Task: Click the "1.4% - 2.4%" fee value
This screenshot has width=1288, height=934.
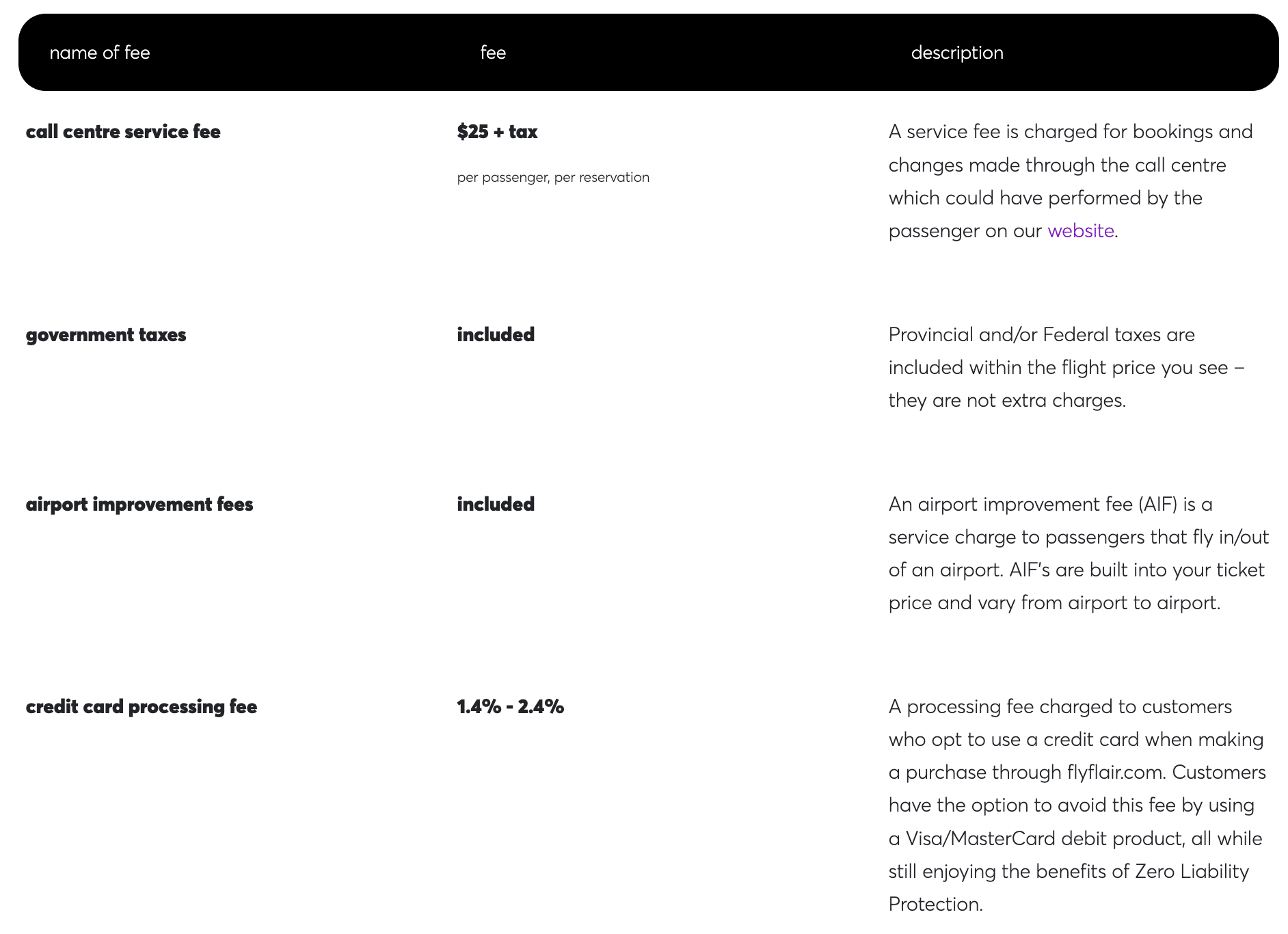Action: 510,707
